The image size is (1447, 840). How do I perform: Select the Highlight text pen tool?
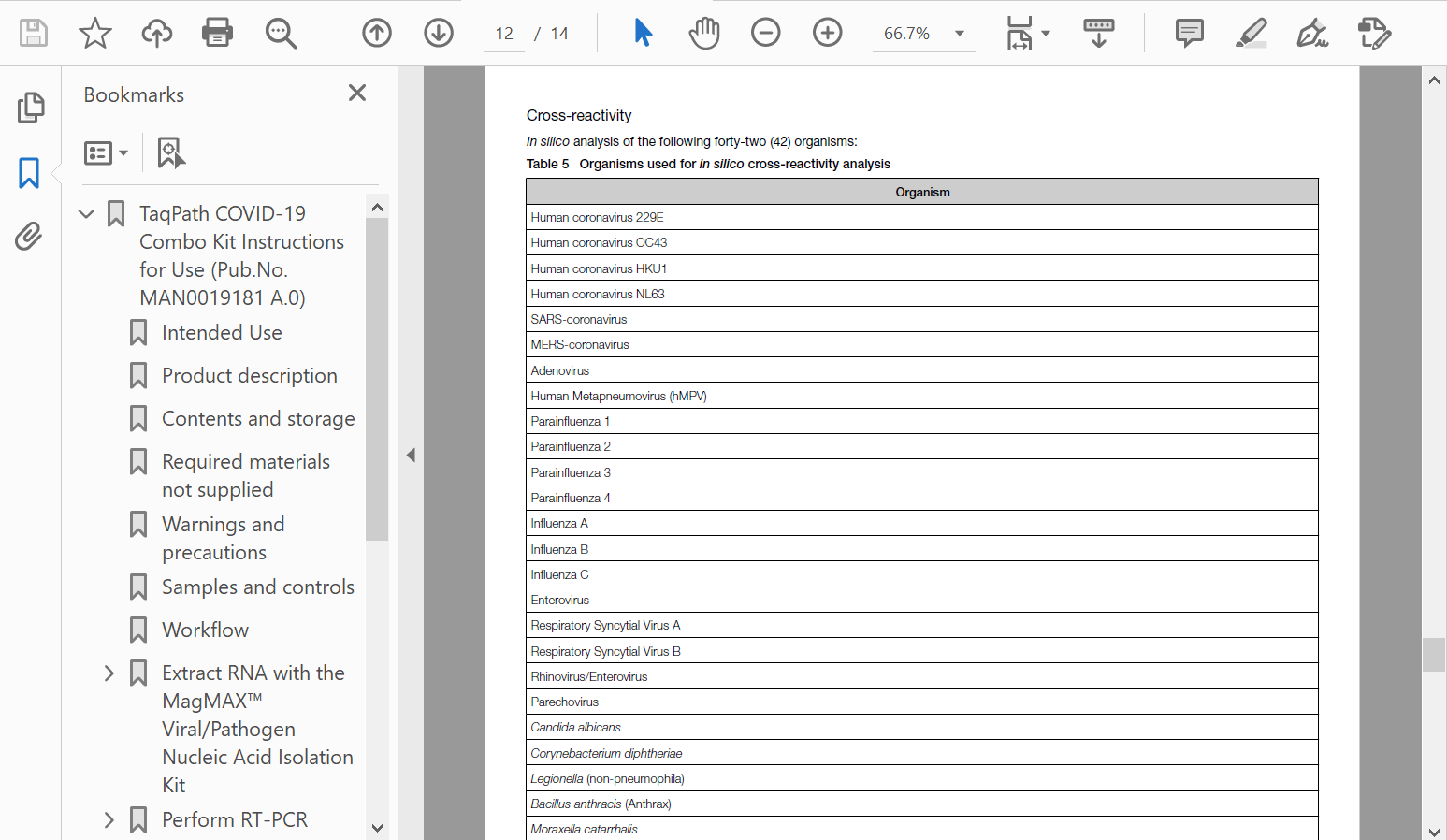point(1252,33)
